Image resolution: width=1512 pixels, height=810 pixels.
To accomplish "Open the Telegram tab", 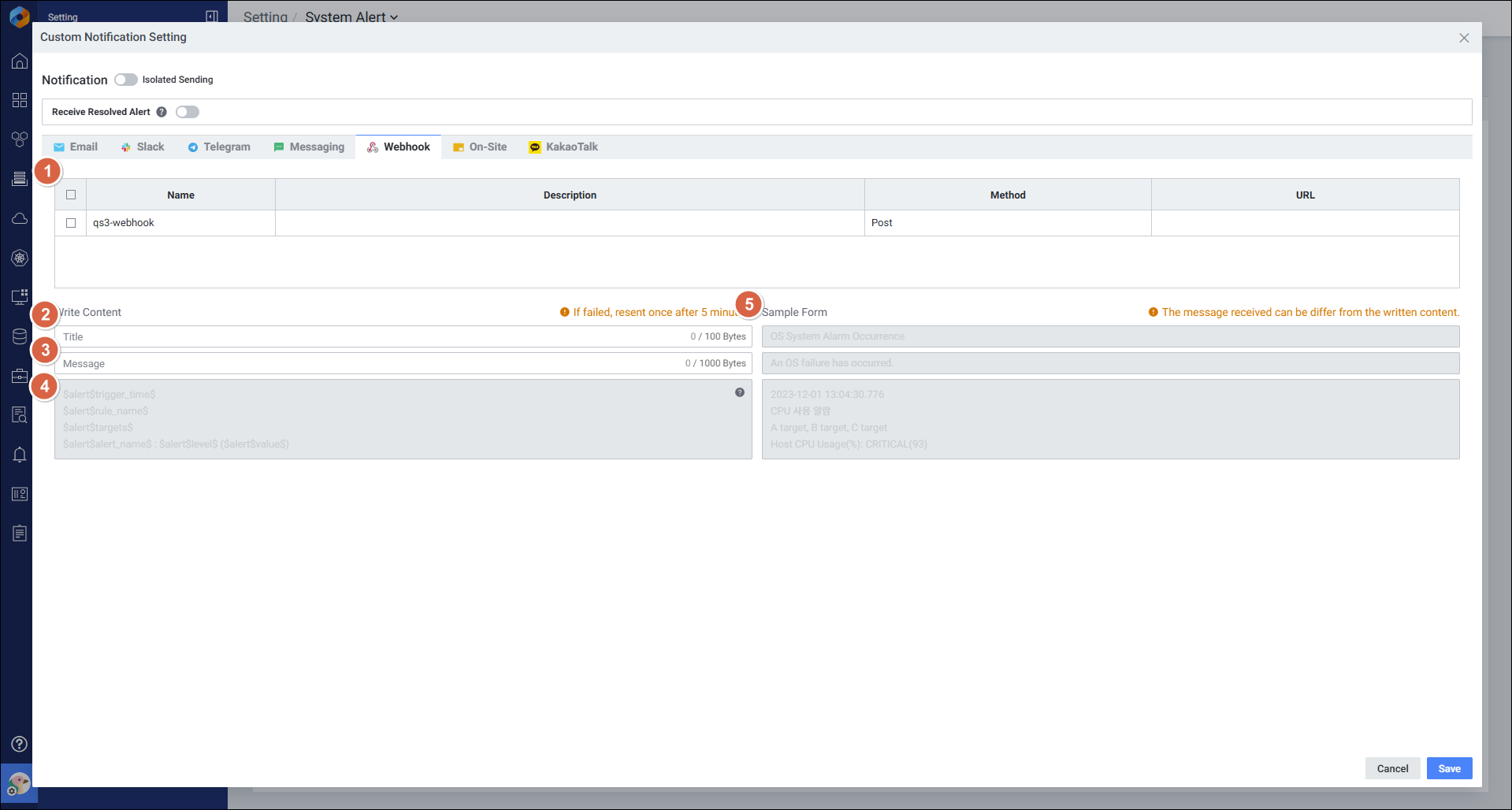I will (x=219, y=147).
